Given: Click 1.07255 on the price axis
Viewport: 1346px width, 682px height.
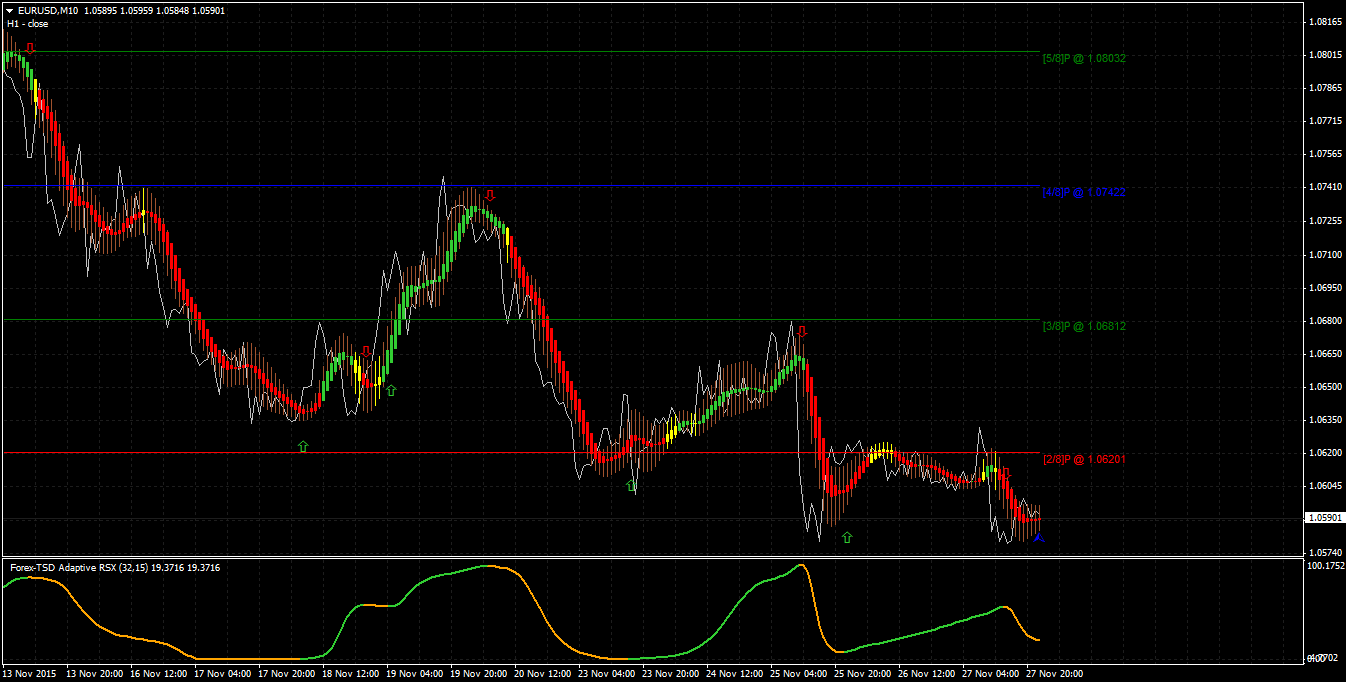Looking at the screenshot, I should (x=1324, y=220).
